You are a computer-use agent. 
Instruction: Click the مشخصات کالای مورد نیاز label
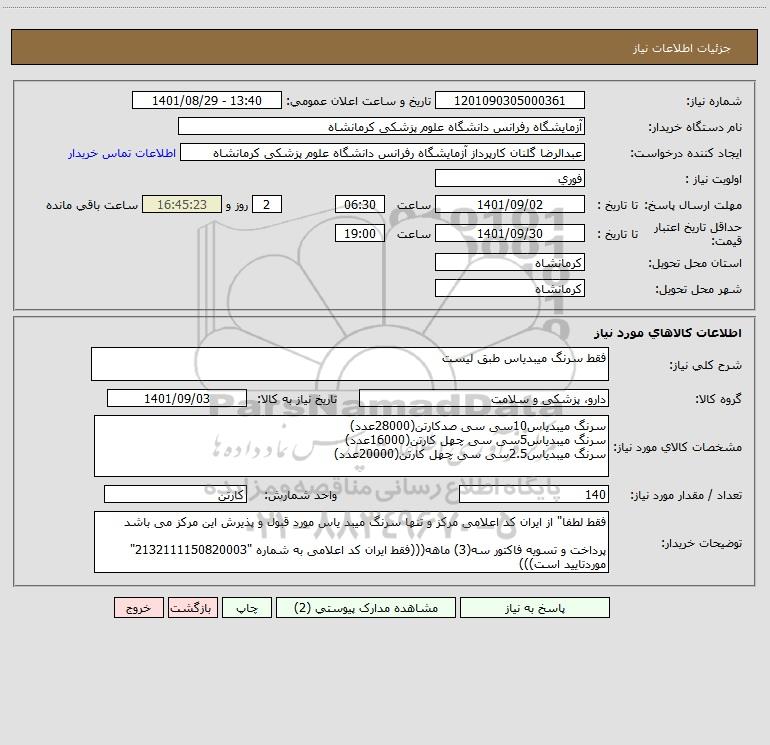pyautogui.click(x=678, y=447)
